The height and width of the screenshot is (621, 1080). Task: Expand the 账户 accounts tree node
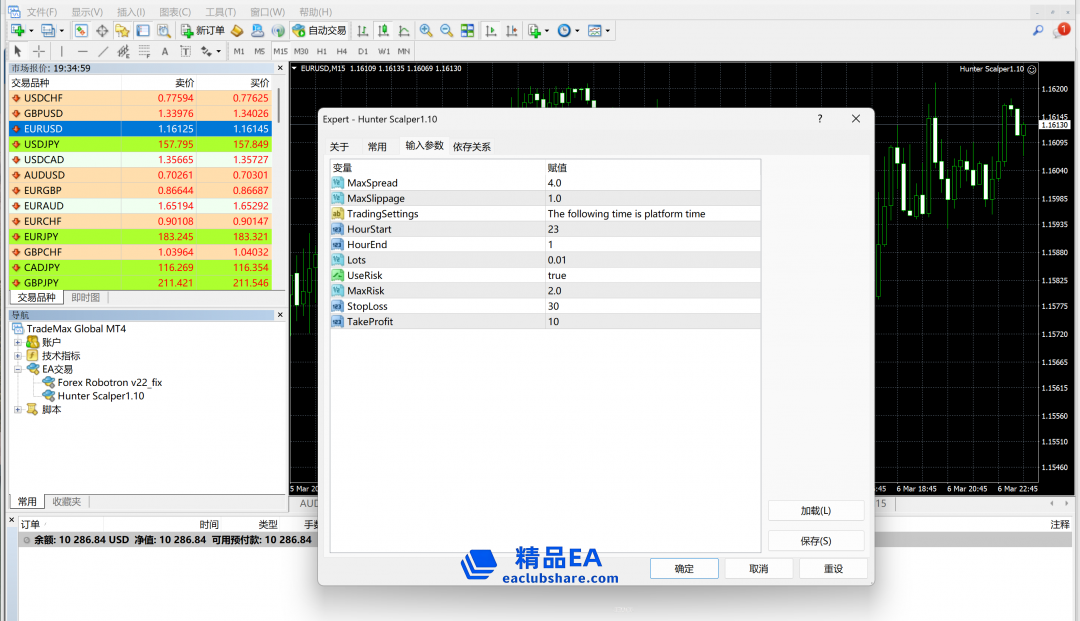tap(18, 343)
